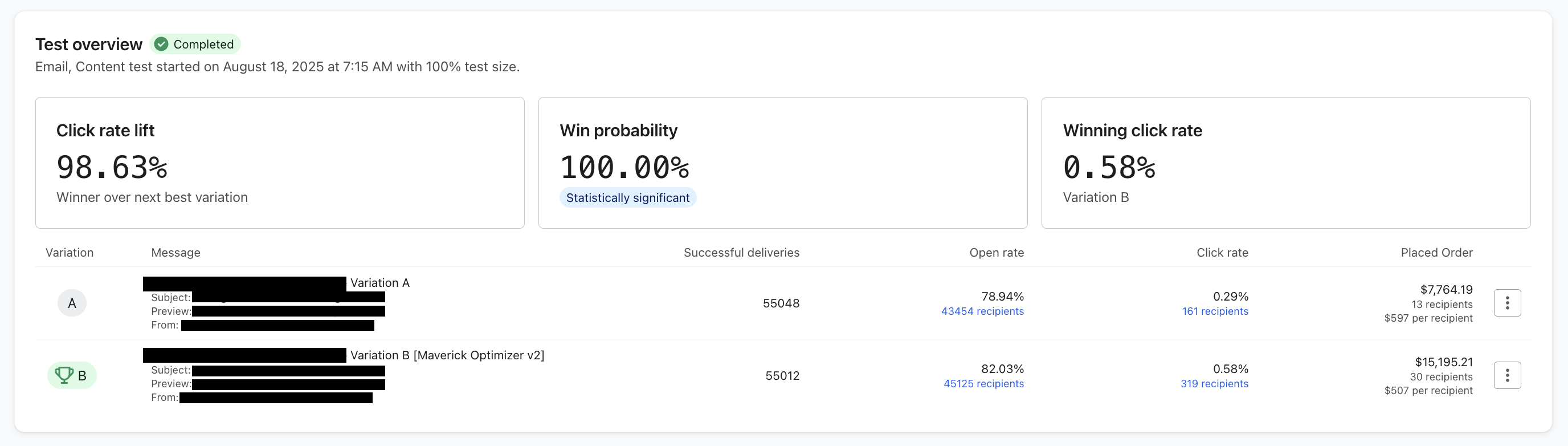
Task: Open the 43454 recipients link
Action: 982,311
